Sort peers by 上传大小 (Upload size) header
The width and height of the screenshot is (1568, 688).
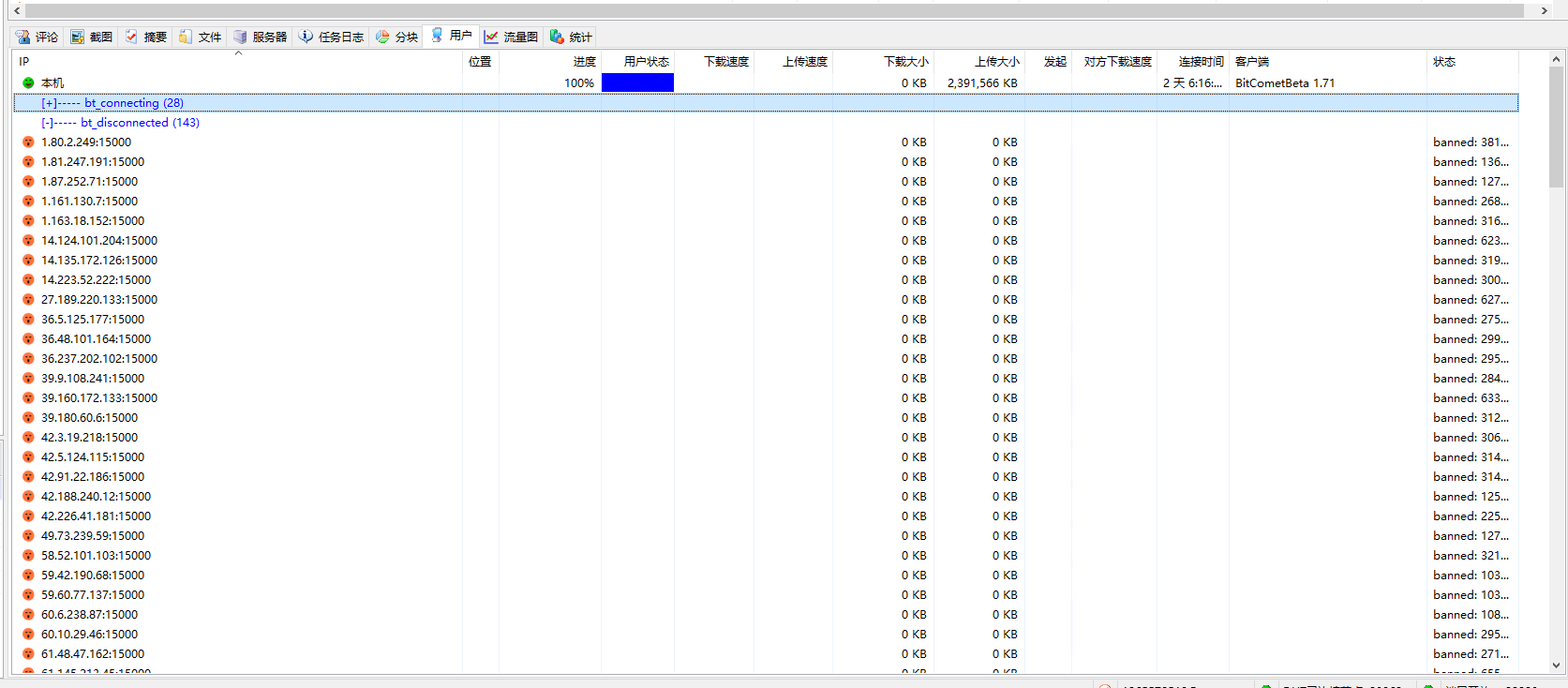[x=996, y=62]
